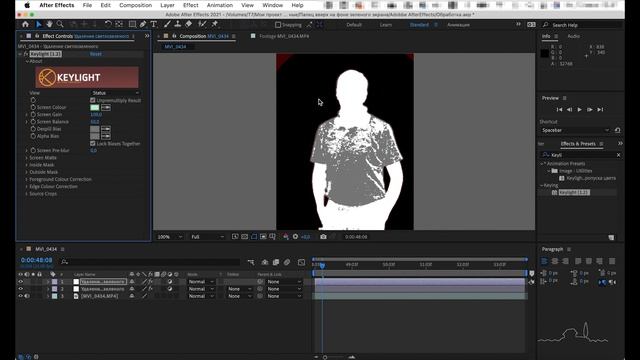The height and width of the screenshot is (360, 640).
Task: Open the Animation menu
Action: 220,5
